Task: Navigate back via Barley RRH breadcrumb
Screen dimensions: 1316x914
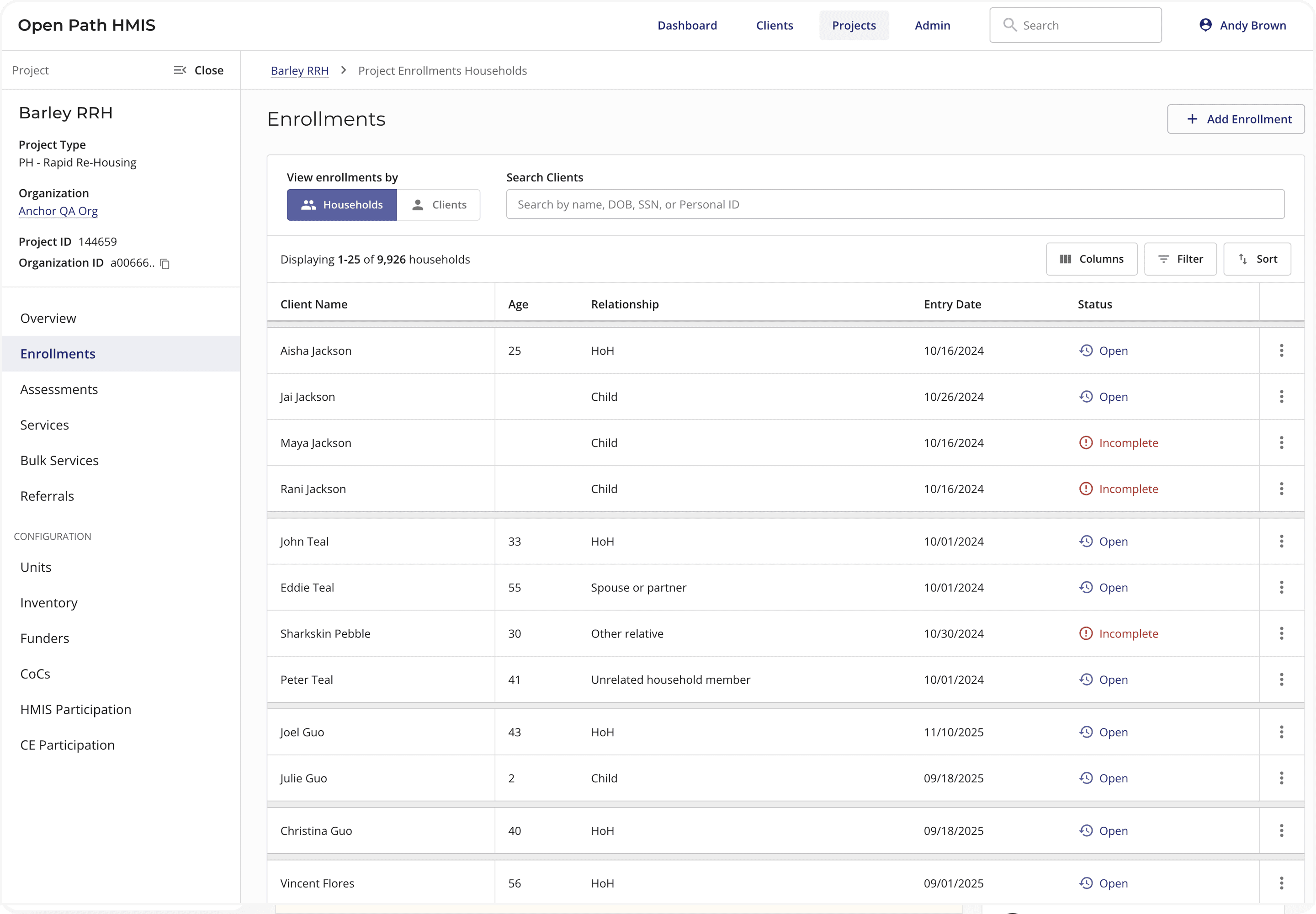Action: [x=299, y=70]
